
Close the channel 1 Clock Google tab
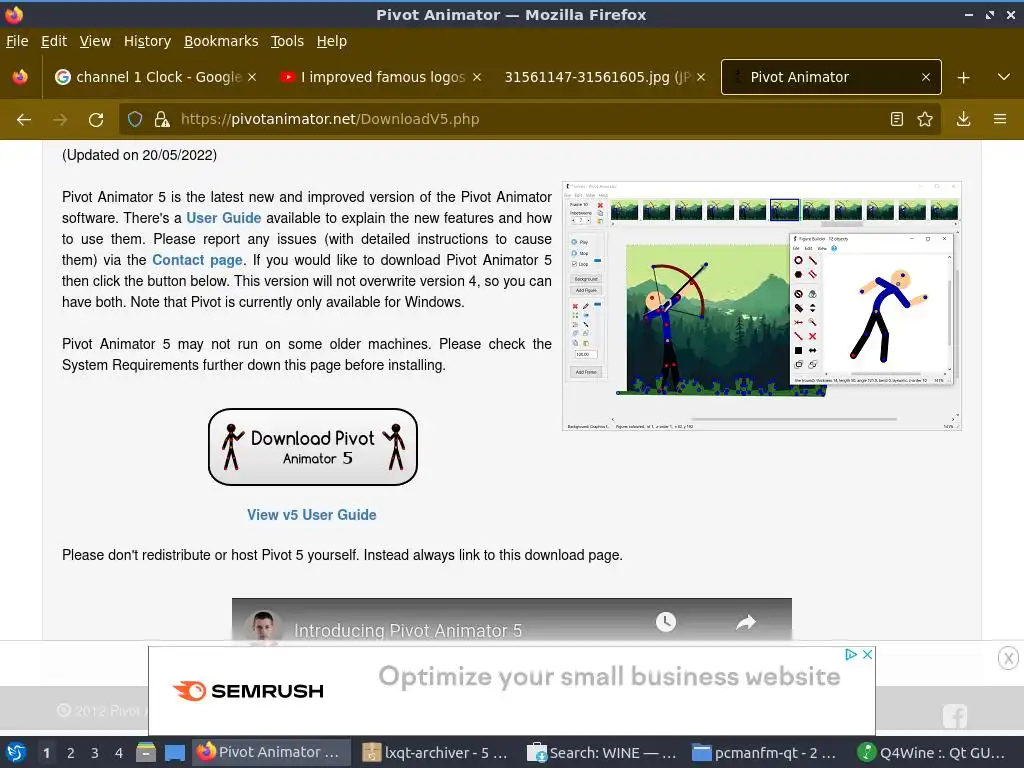pos(252,77)
